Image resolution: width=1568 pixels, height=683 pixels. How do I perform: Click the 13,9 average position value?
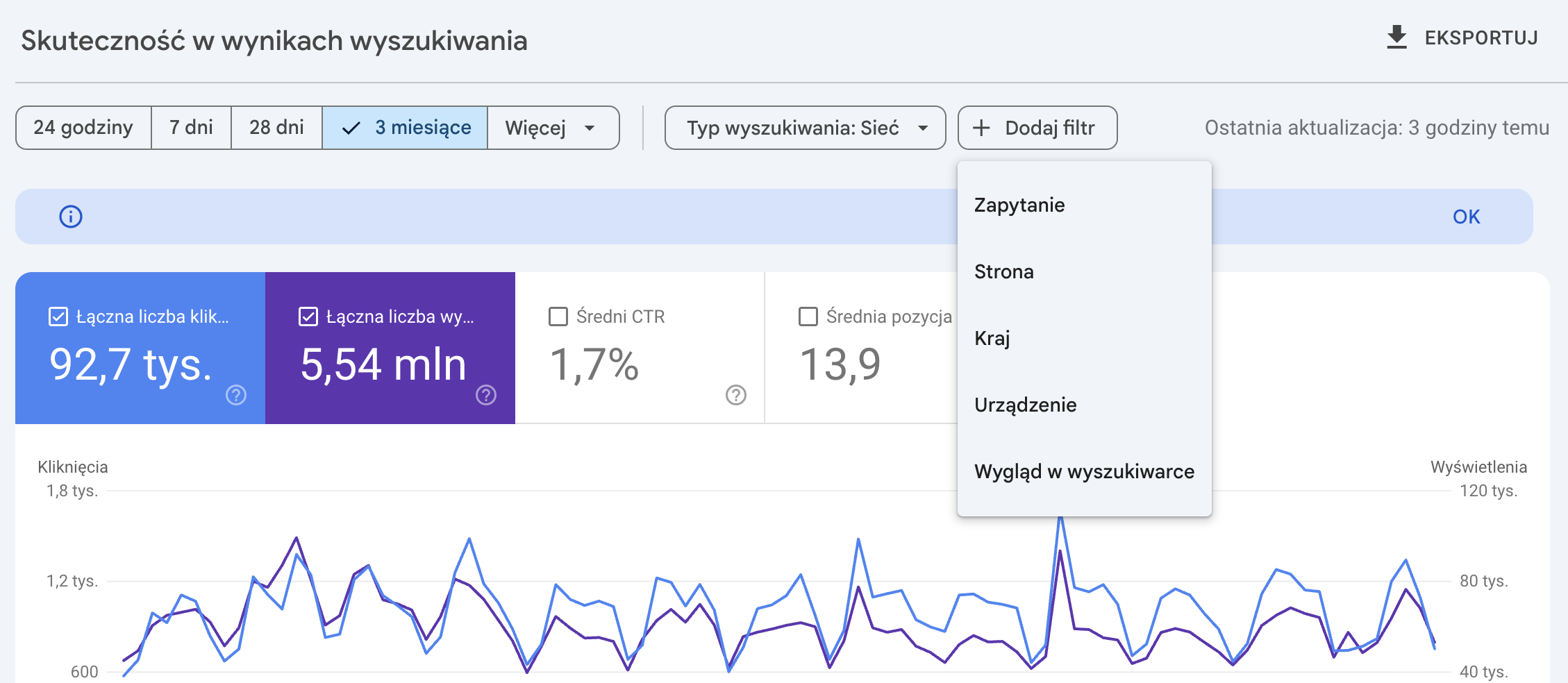840,364
